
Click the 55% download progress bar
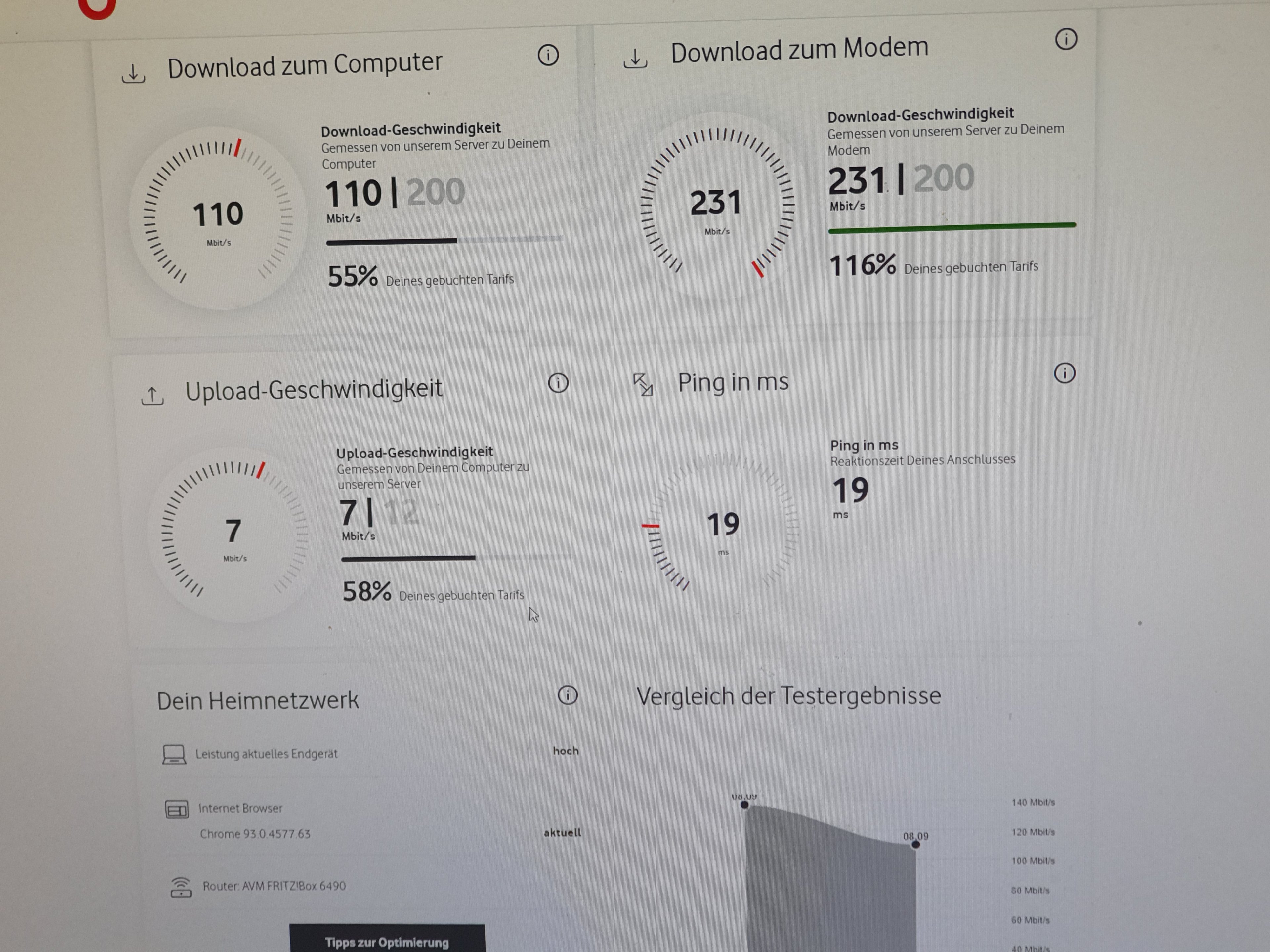[x=444, y=240]
